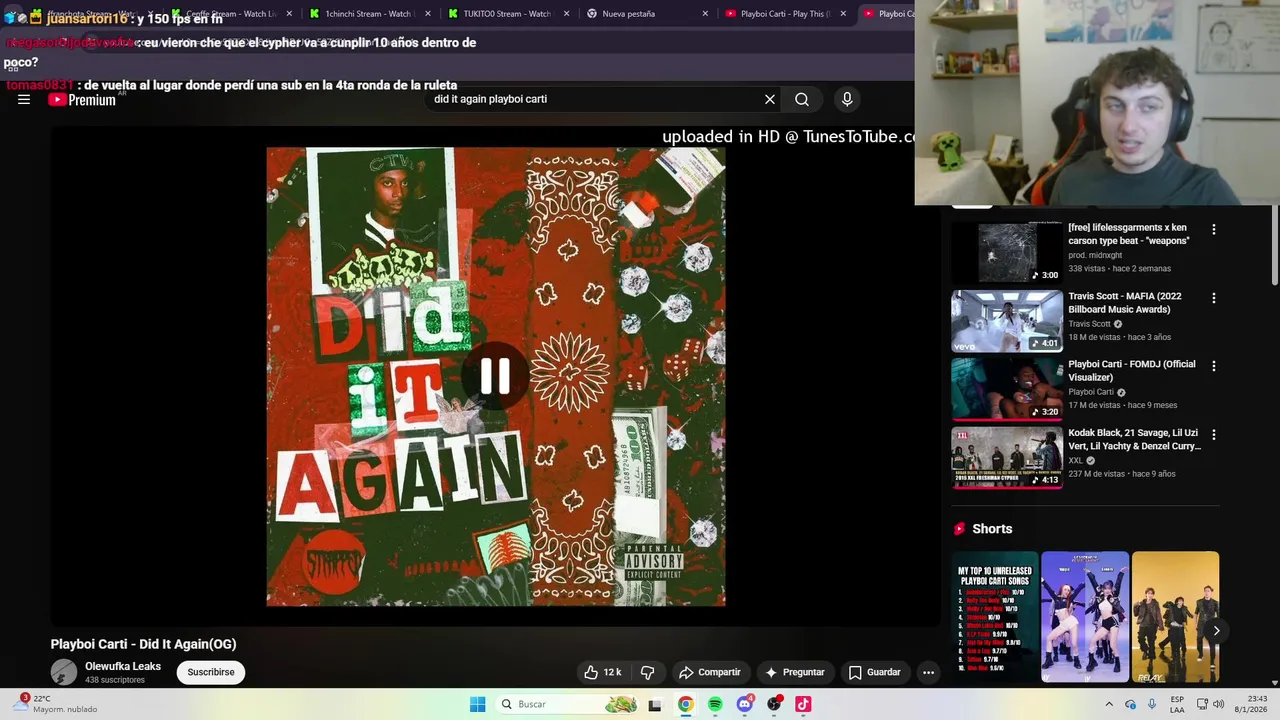1280x720 pixels.
Task: Open the Olewufka Leaks channel name link
Action: [x=123, y=666]
